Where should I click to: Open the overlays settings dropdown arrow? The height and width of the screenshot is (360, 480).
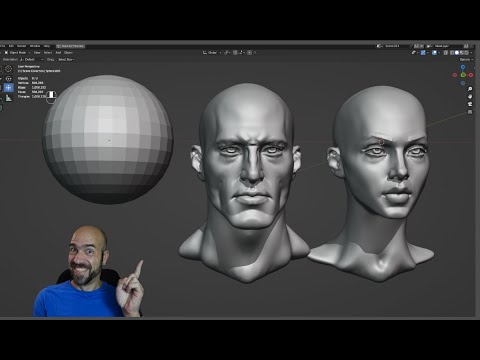point(439,53)
